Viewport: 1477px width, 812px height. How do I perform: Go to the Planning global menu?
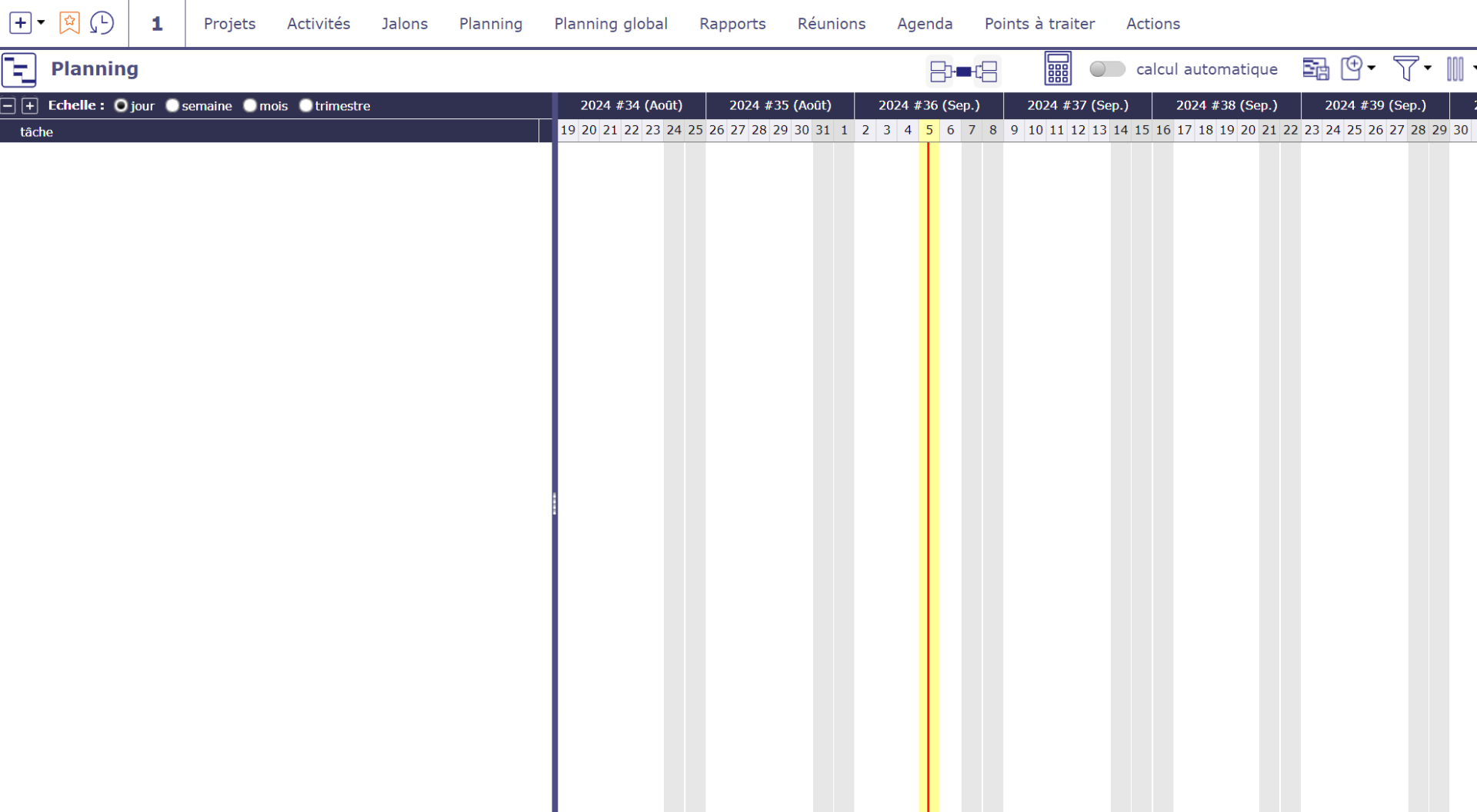coord(611,24)
